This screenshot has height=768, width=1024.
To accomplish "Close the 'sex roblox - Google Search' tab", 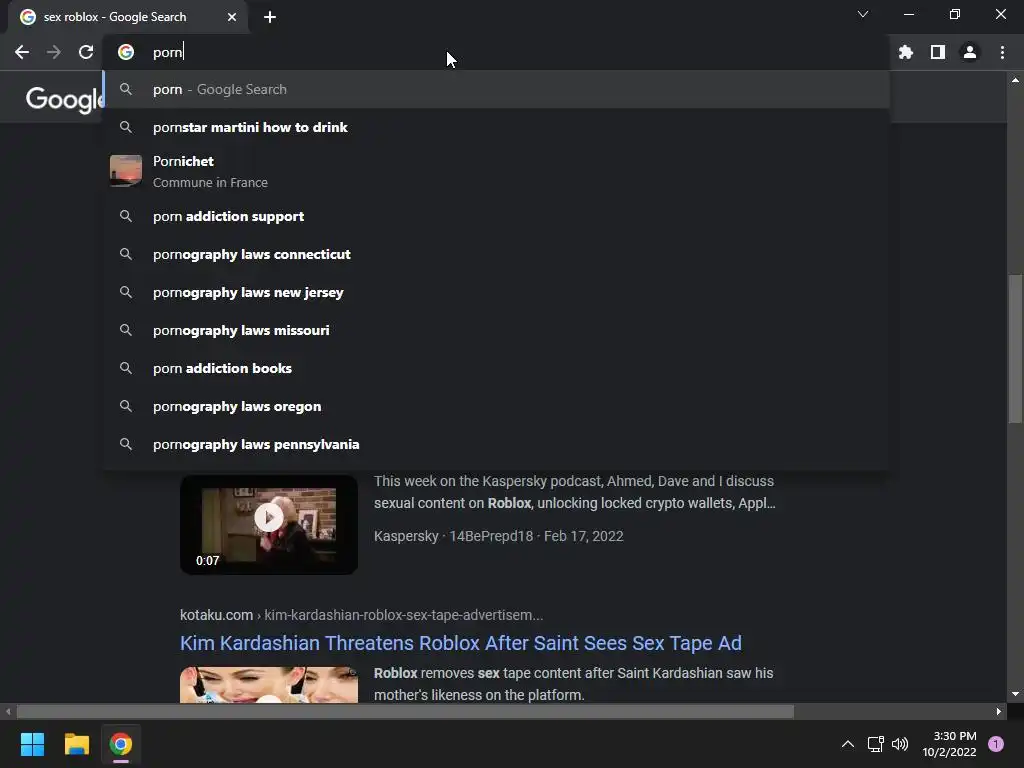I will pos(232,17).
